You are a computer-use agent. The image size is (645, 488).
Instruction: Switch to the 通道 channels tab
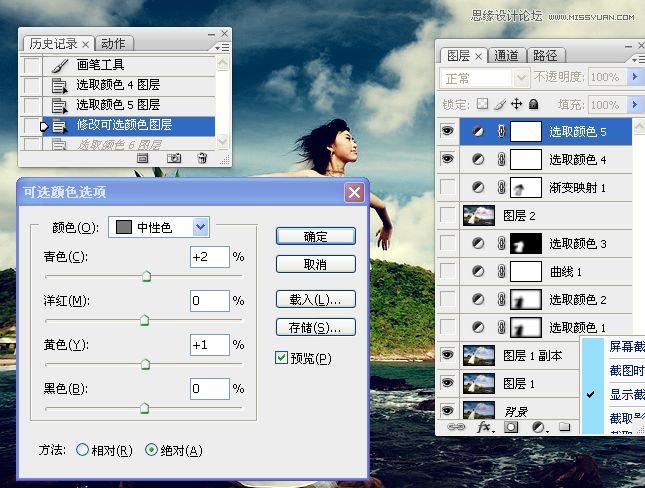[507, 56]
